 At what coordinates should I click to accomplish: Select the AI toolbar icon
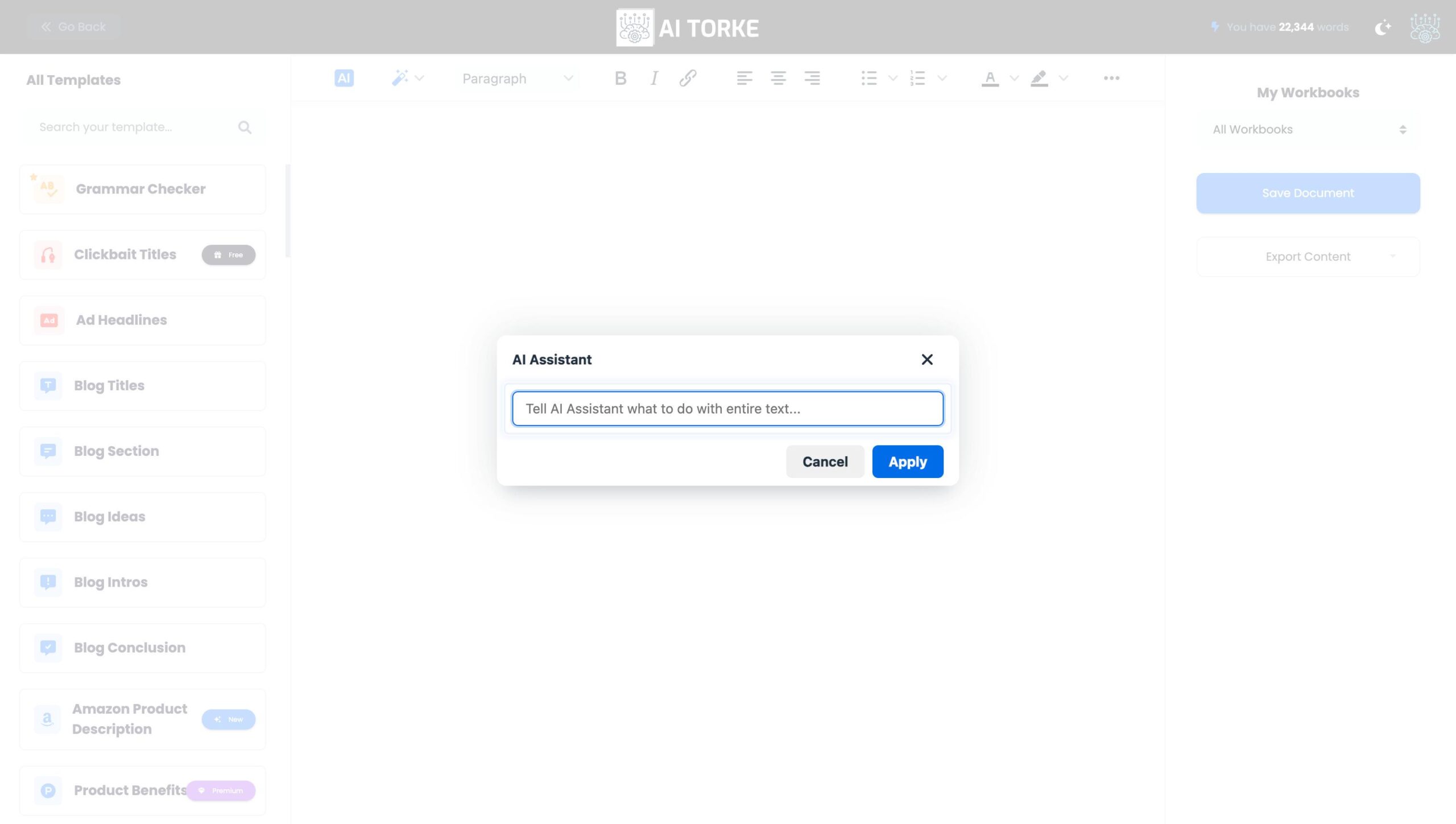tap(343, 78)
